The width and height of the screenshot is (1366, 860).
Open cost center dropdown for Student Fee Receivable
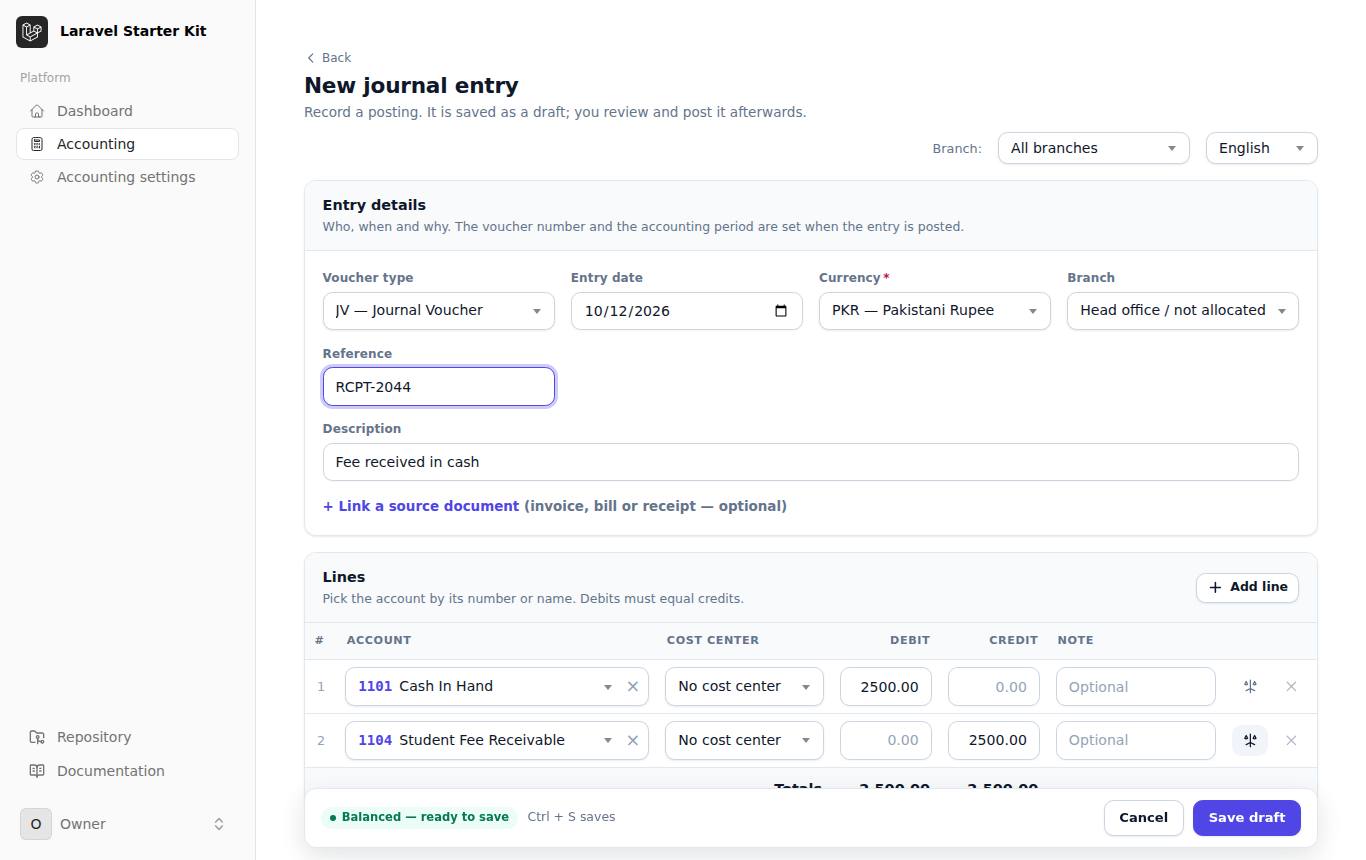(744, 741)
